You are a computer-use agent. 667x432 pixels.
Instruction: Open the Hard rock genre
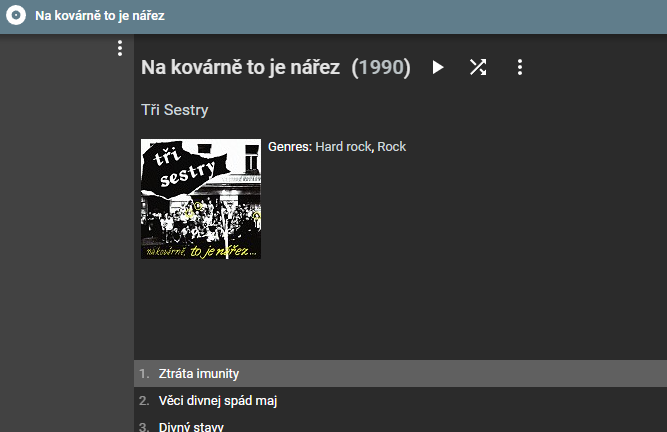point(343,147)
